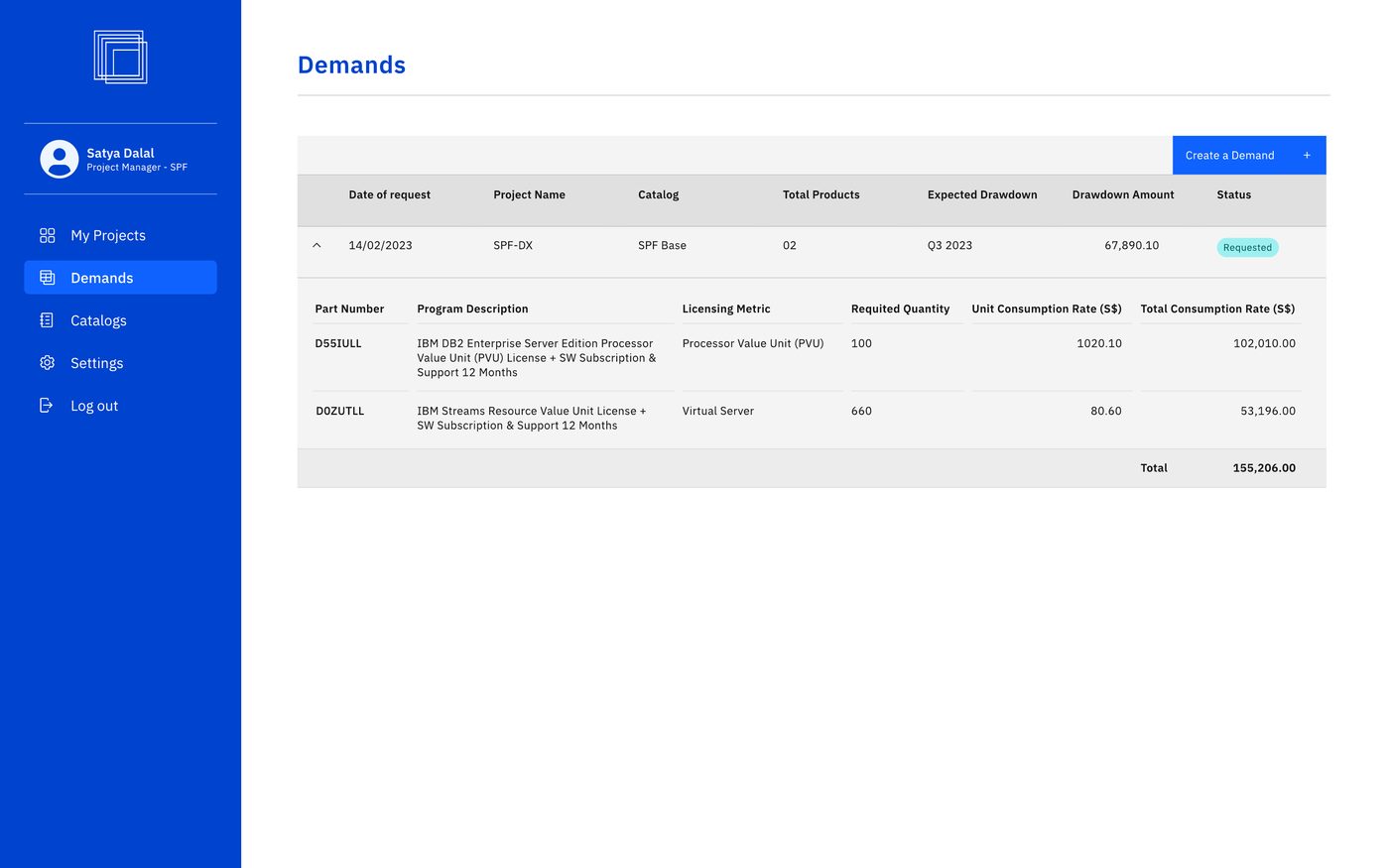Click the 14/02/2023 date cell

click(x=380, y=246)
